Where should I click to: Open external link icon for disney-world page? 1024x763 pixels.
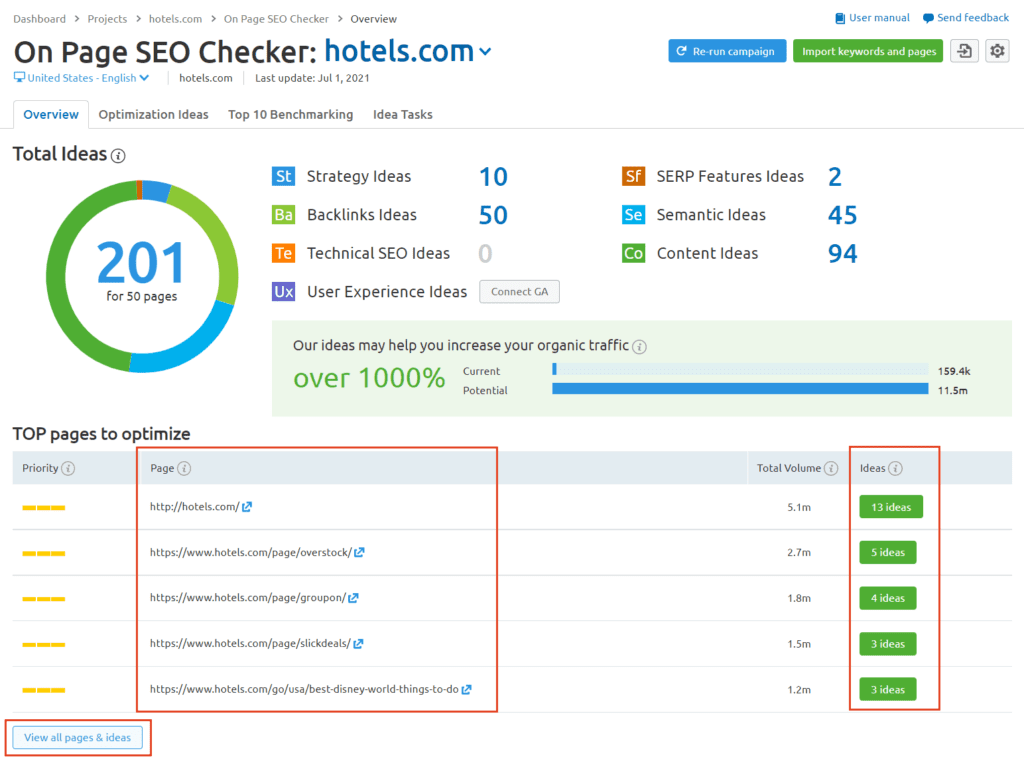pyautogui.click(x=466, y=689)
